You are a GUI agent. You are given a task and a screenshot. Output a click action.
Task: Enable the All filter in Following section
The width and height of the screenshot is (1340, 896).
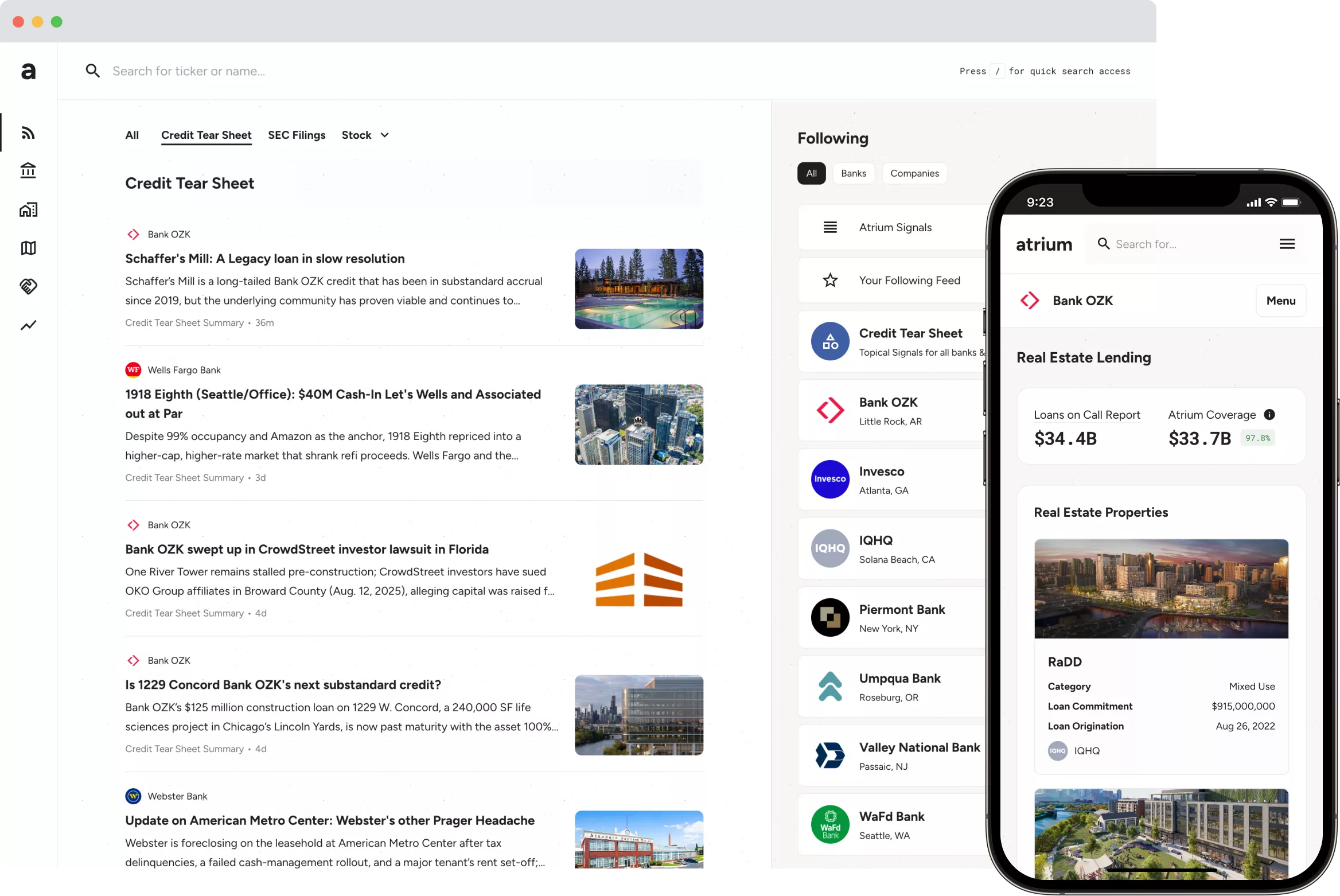pos(811,173)
